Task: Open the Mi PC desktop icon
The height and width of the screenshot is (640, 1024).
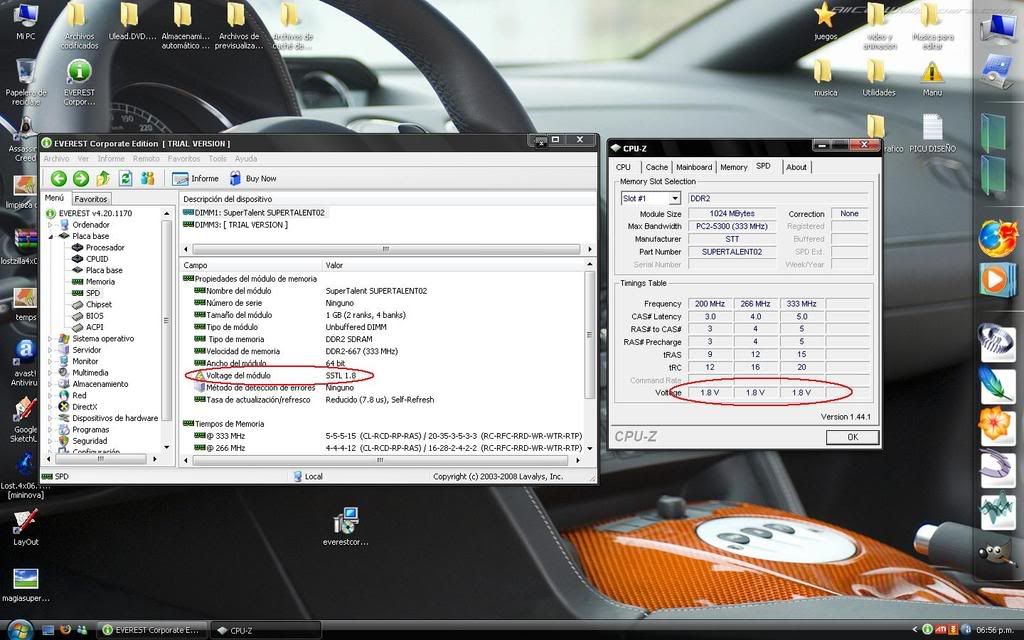Action: [x=25, y=22]
